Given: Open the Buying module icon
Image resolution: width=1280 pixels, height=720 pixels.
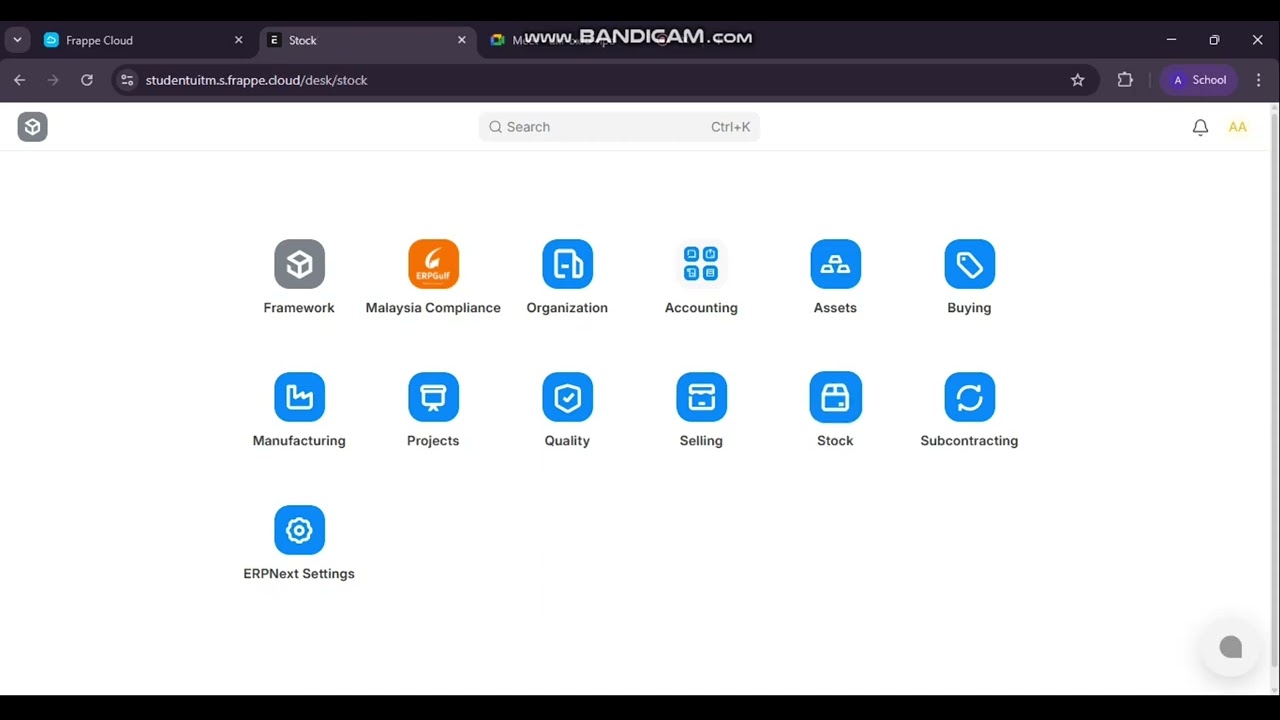Looking at the screenshot, I should click(x=969, y=264).
